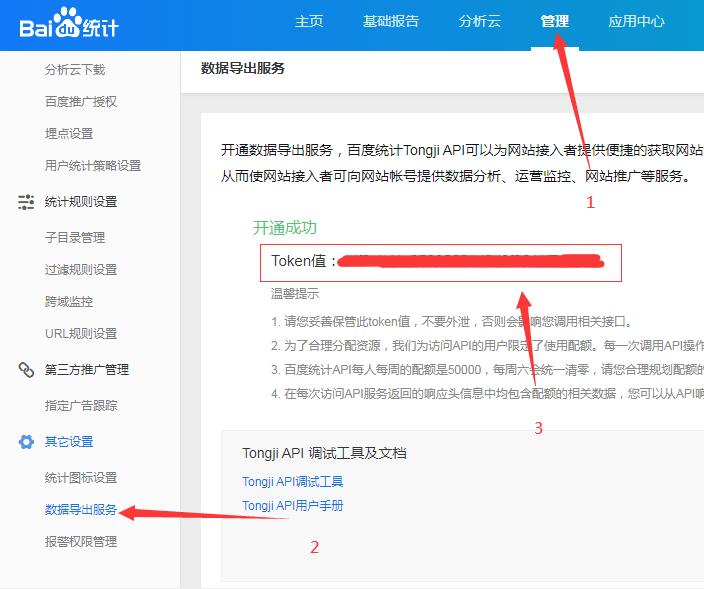The width and height of the screenshot is (704, 589).
Task: Select 数据导出服务 in the sidebar
Action: 81,510
